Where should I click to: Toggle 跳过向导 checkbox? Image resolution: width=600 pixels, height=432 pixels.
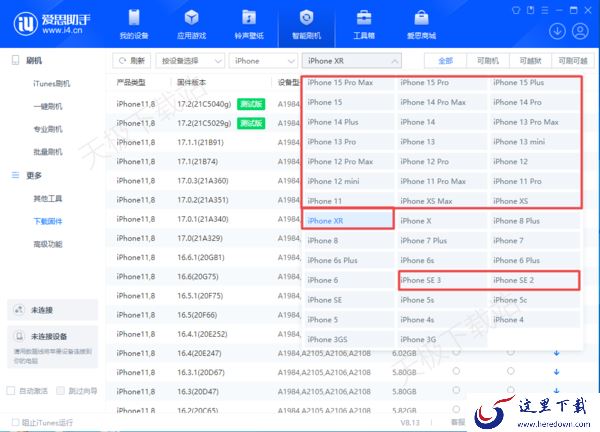click(x=60, y=391)
